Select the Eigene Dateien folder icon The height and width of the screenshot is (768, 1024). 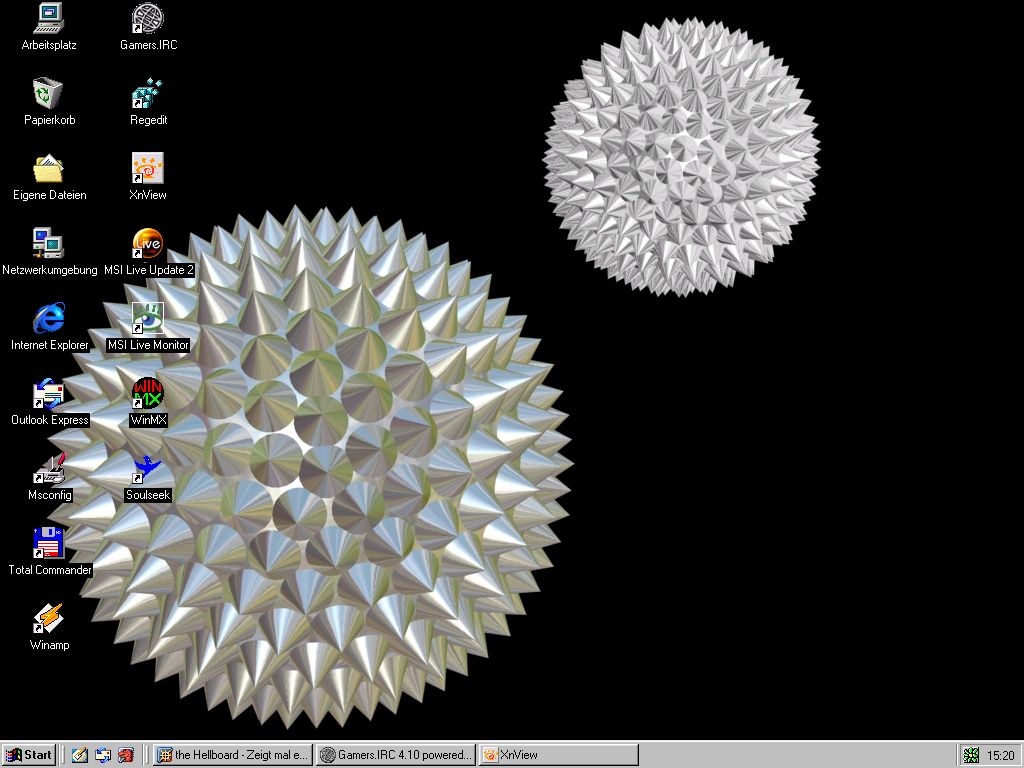(x=49, y=169)
